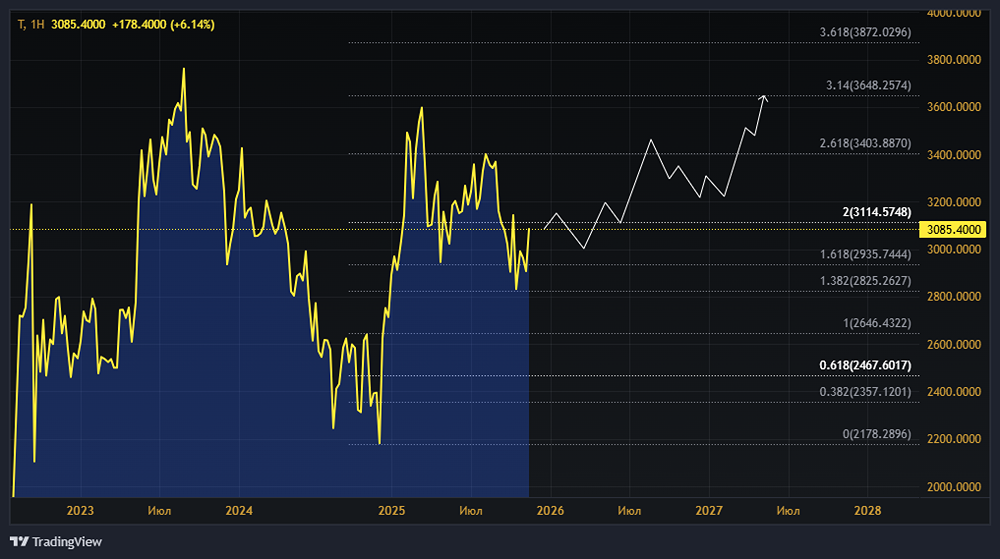Click the 2600.0000 price axis label

point(953,345)
